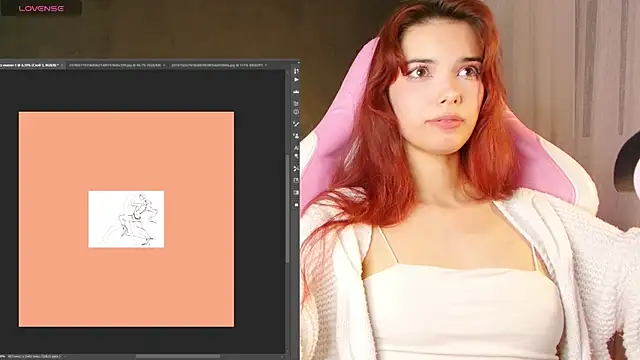
Task: Open the Tool Presets crossed-tools icon
Action: [296, 168]
